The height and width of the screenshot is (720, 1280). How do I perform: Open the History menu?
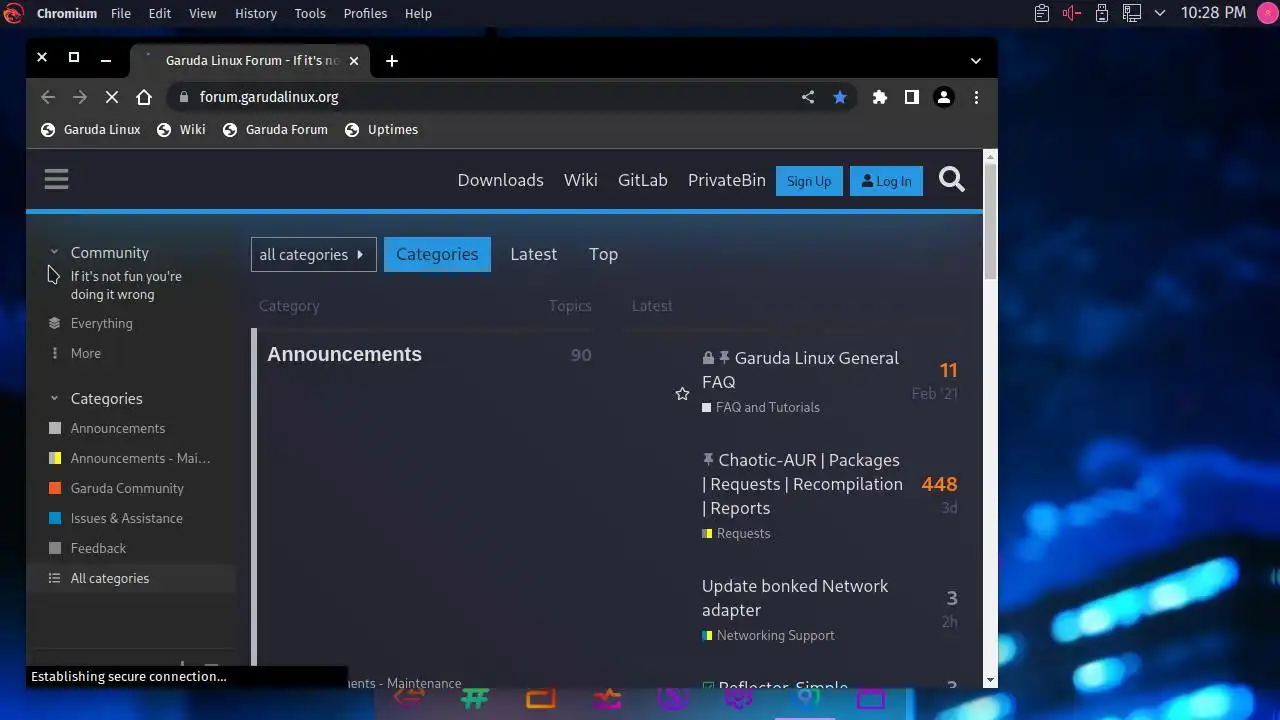point(255,13)
